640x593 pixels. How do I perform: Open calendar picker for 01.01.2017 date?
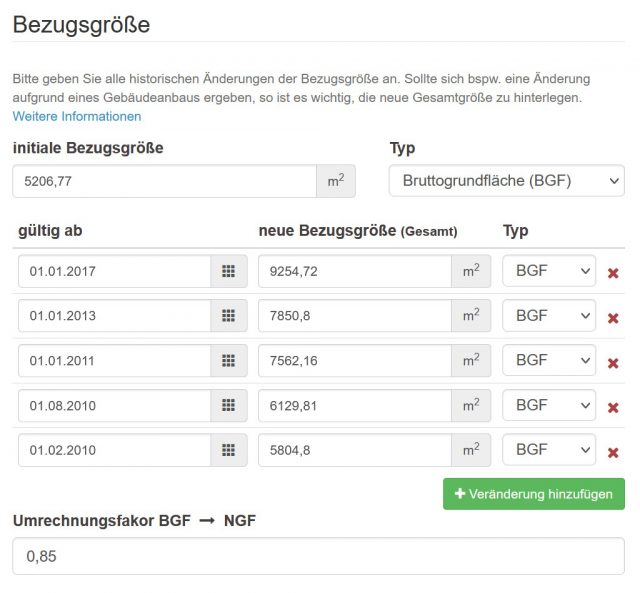tap(229, 271)
